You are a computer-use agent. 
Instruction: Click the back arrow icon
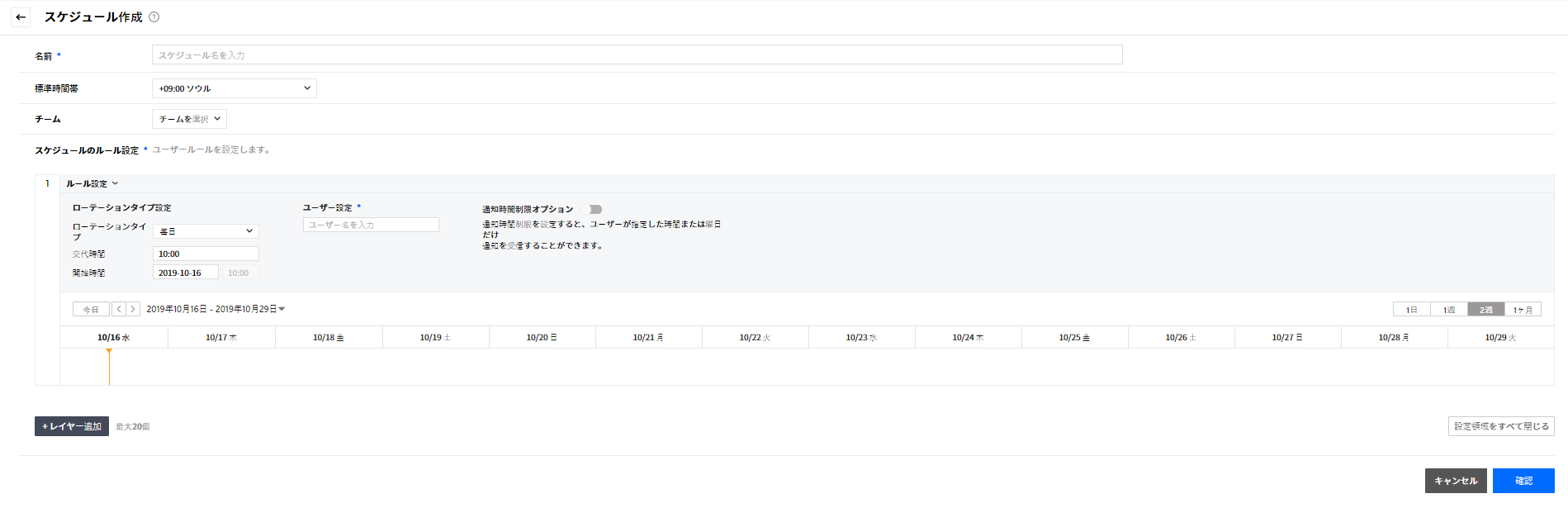point(21,17)
